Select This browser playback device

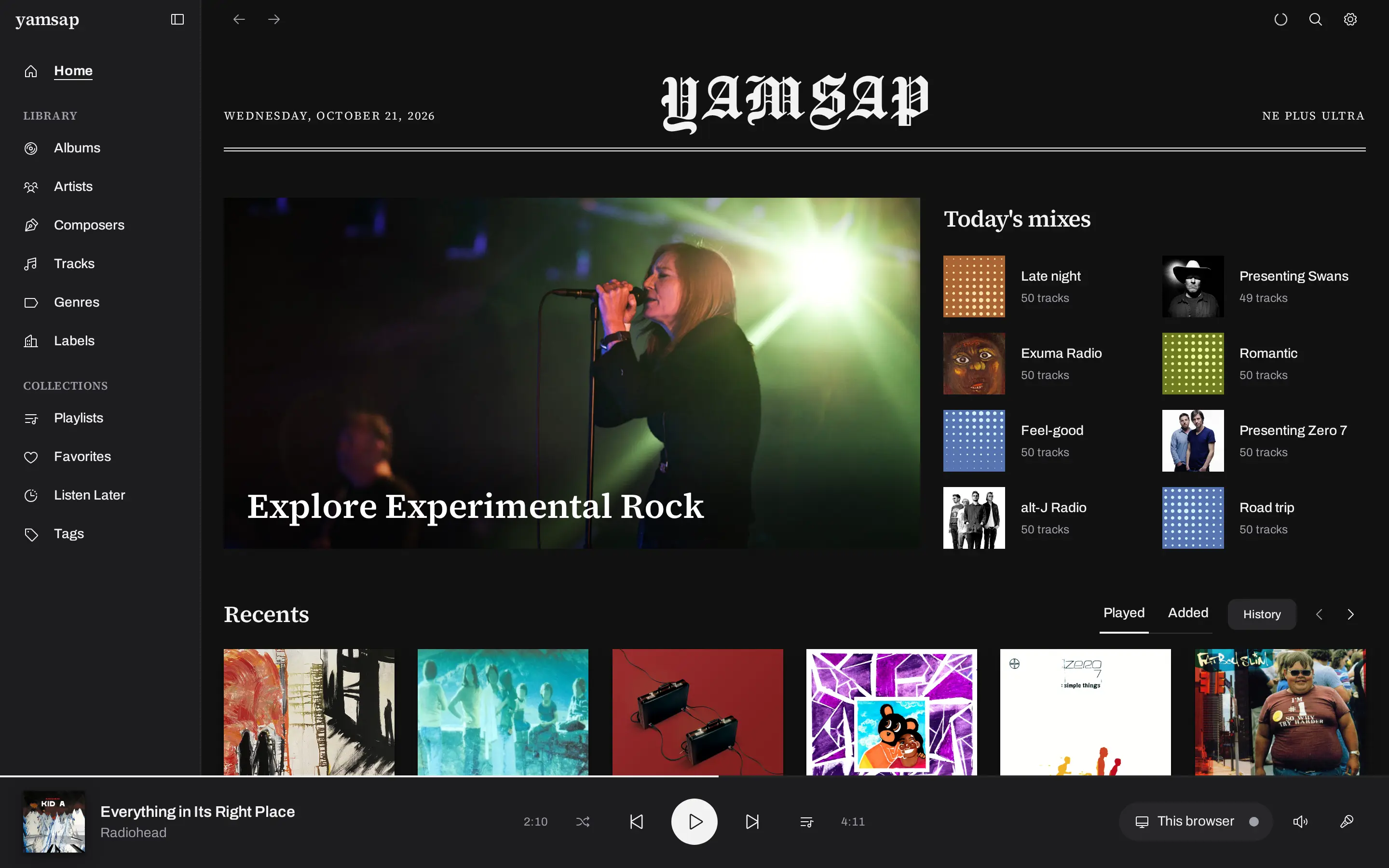[1196, 822]
